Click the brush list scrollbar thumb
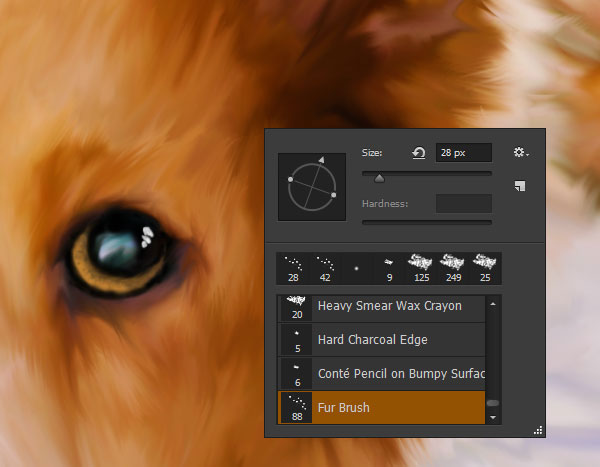This screenshot has width=600, height=467. (493, 403)
